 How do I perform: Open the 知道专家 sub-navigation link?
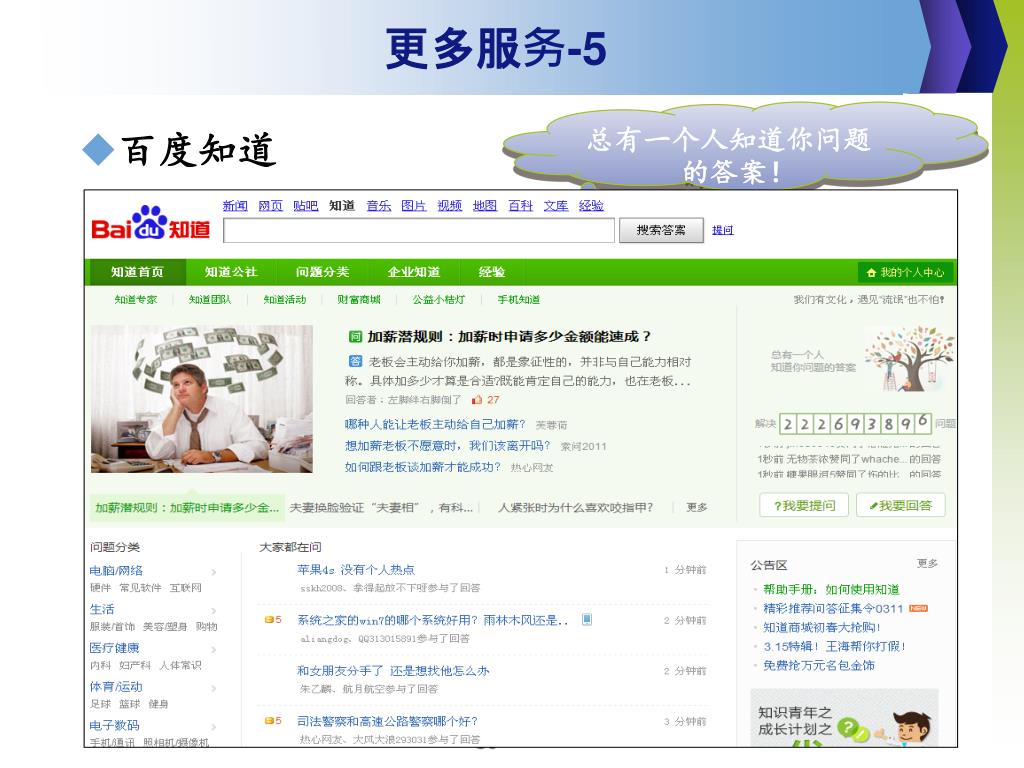pos(136,300)
